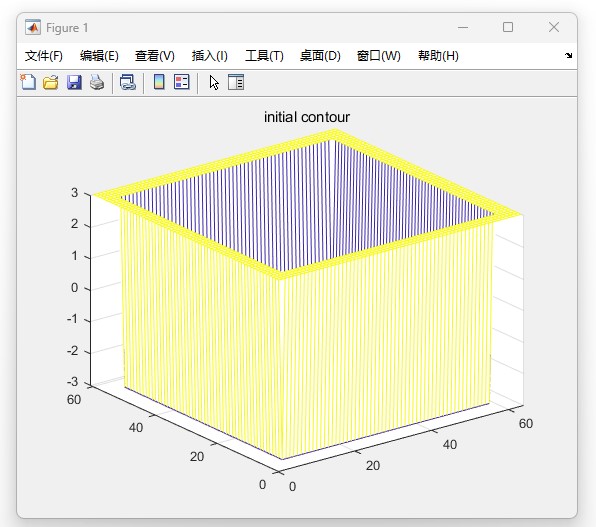Print the figure using the printer icon

[97, 82]
